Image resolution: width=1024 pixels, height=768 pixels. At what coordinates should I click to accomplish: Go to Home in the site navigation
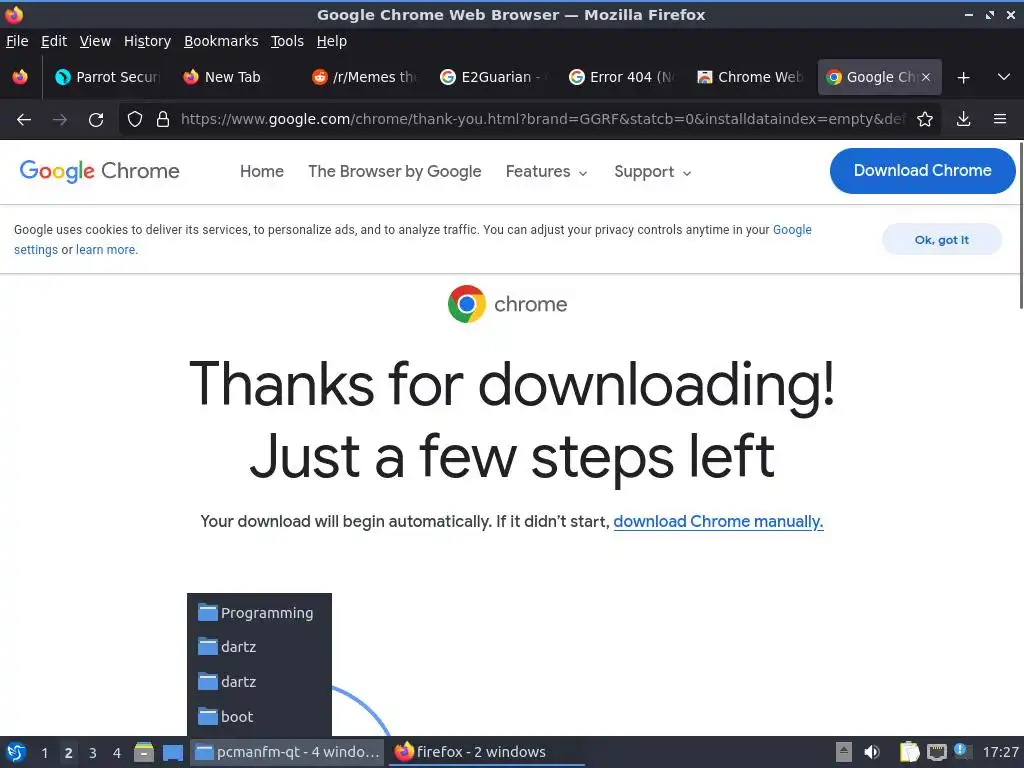262,172
